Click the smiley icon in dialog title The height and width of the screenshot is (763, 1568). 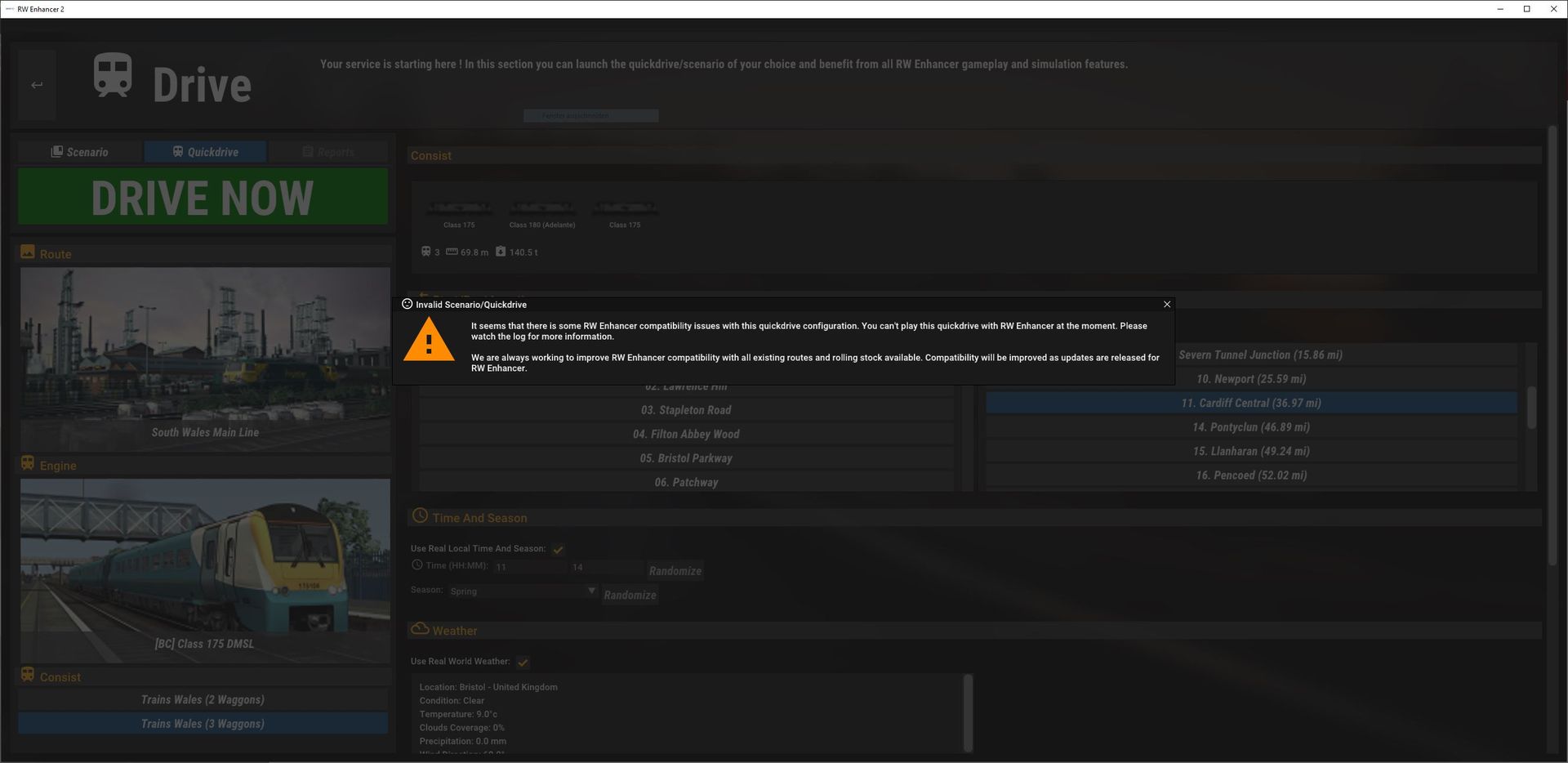(407, 304)
